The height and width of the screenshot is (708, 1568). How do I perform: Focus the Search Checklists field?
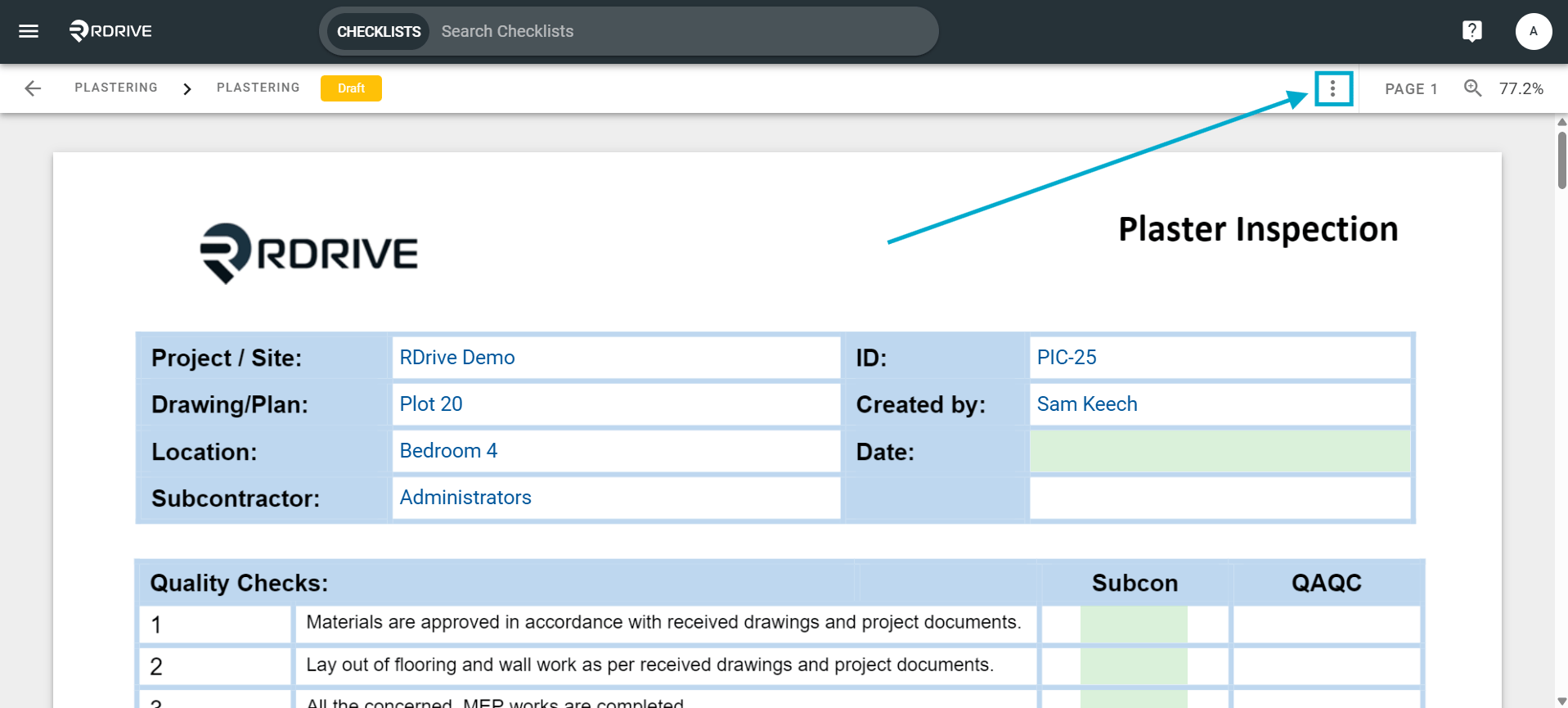coord(683,31)
